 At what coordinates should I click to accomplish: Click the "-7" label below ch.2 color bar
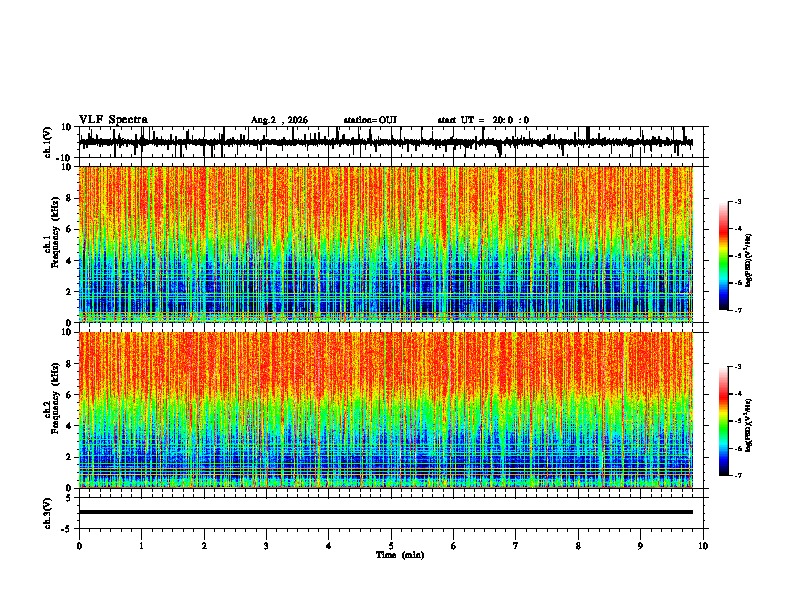737,475
